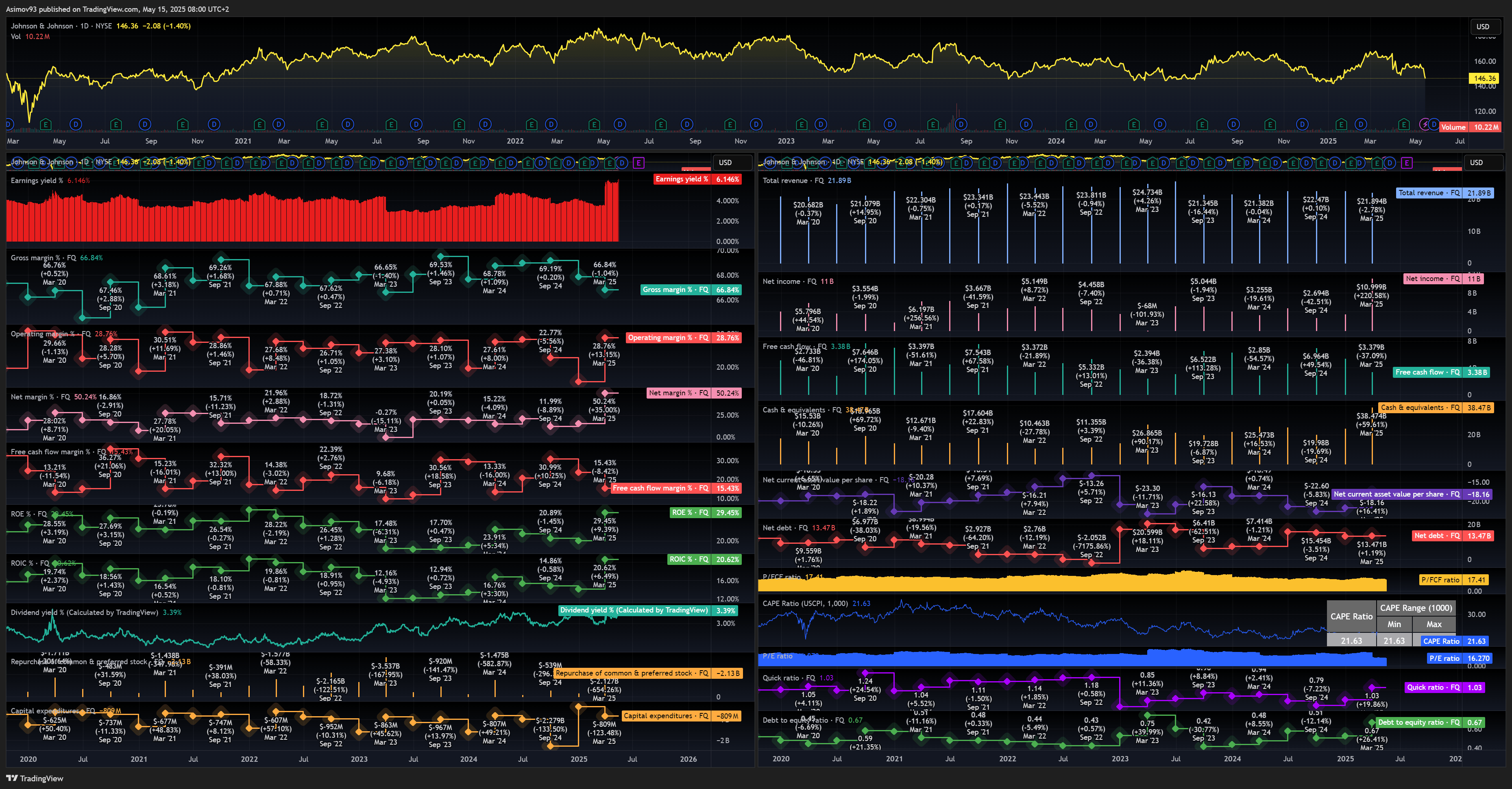Screen dimensions: 1512x789
Task: Select the red Free cash flow margin % · FQ tag
Action: (675, 488)
